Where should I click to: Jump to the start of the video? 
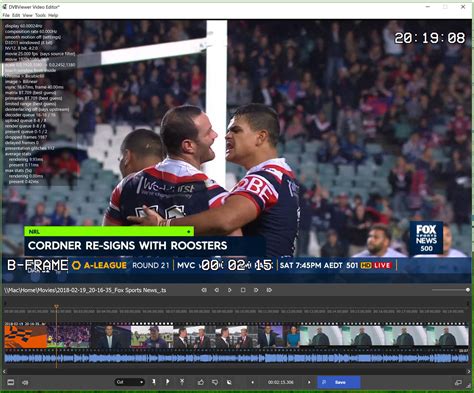click(x=204, y=290)
